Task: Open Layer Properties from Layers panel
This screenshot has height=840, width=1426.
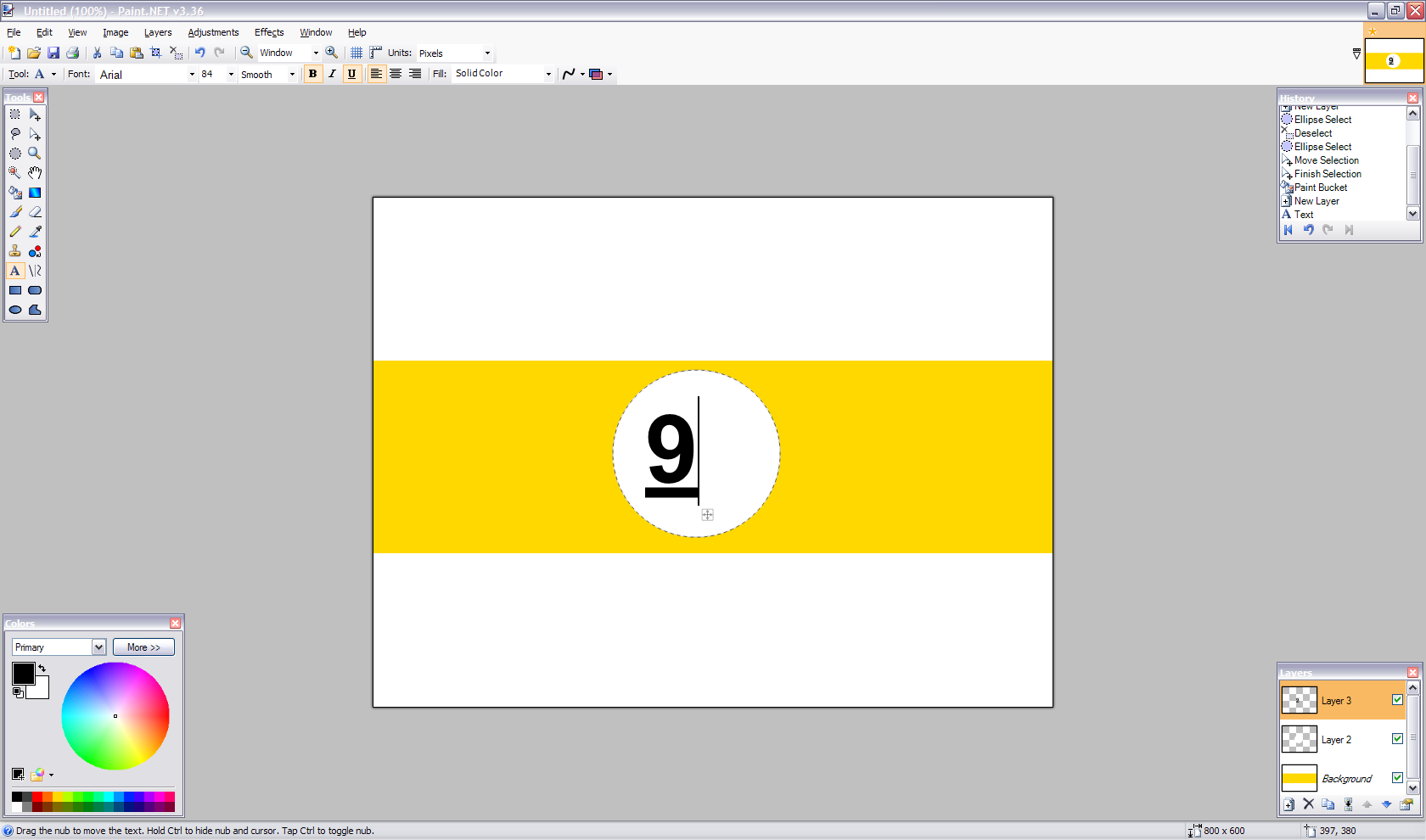Action: (1406, 804)
